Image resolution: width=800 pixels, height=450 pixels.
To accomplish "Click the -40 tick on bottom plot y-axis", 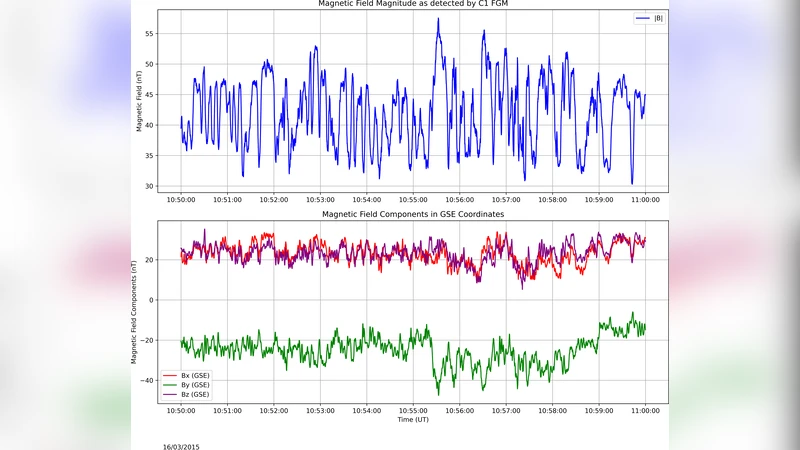I will click(148, 381).
